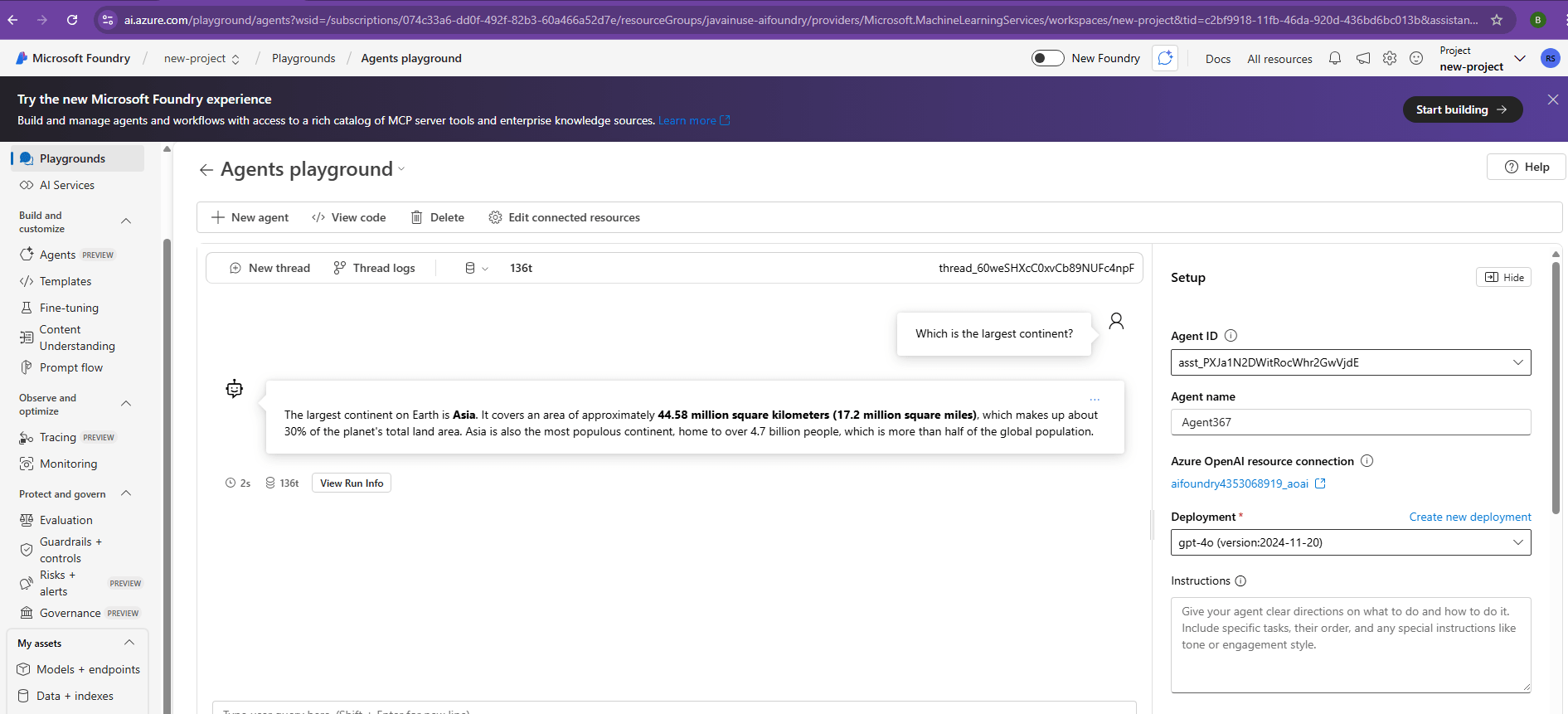The width and height of the screenshot is (1568, 714).
Task: Collapse the Protect and govern section
Action: (x=126, y=493)
